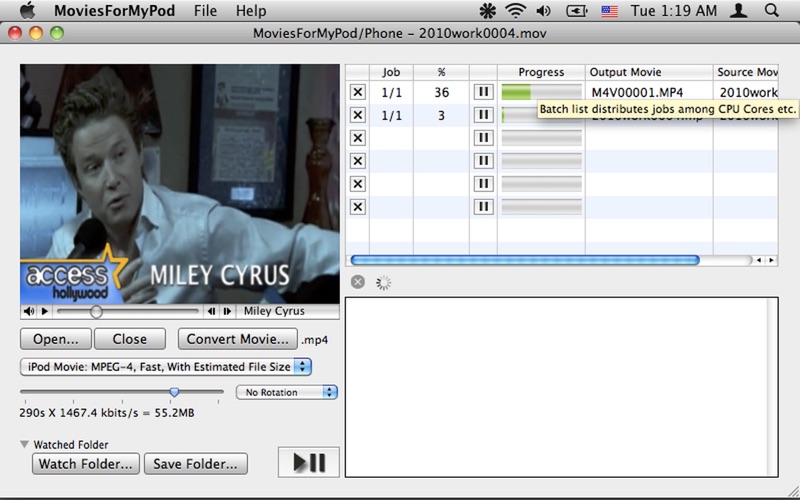Mute the movie preview volume icon
This screenshot has height=500, width=800.
point(27,311)
